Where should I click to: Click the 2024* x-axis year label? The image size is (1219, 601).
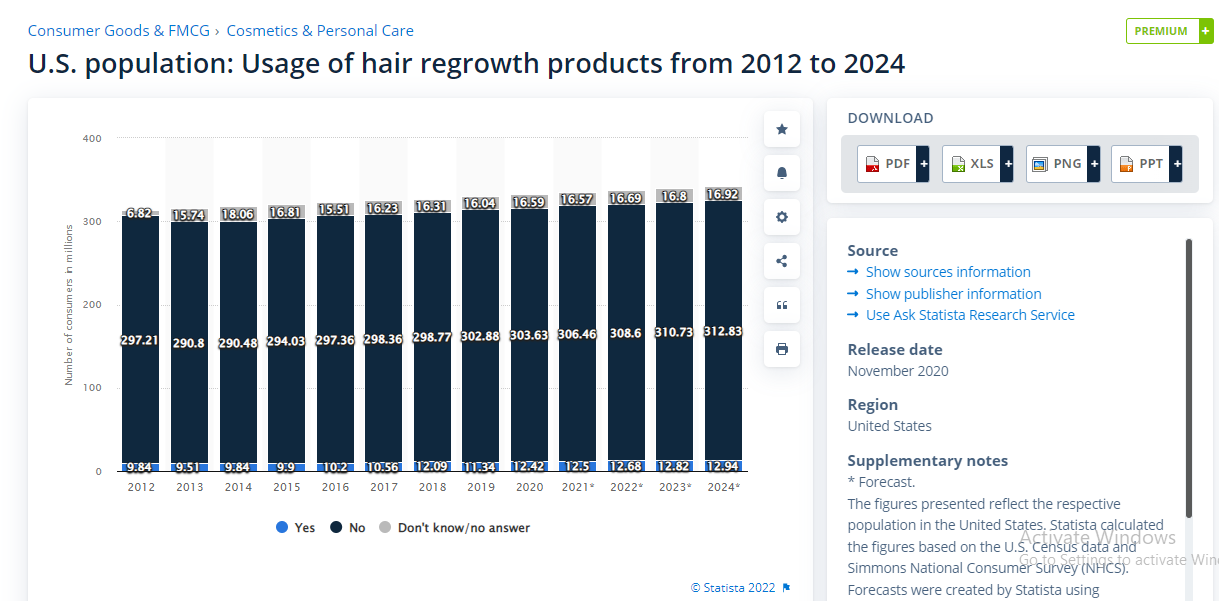(x=724, y=487)
